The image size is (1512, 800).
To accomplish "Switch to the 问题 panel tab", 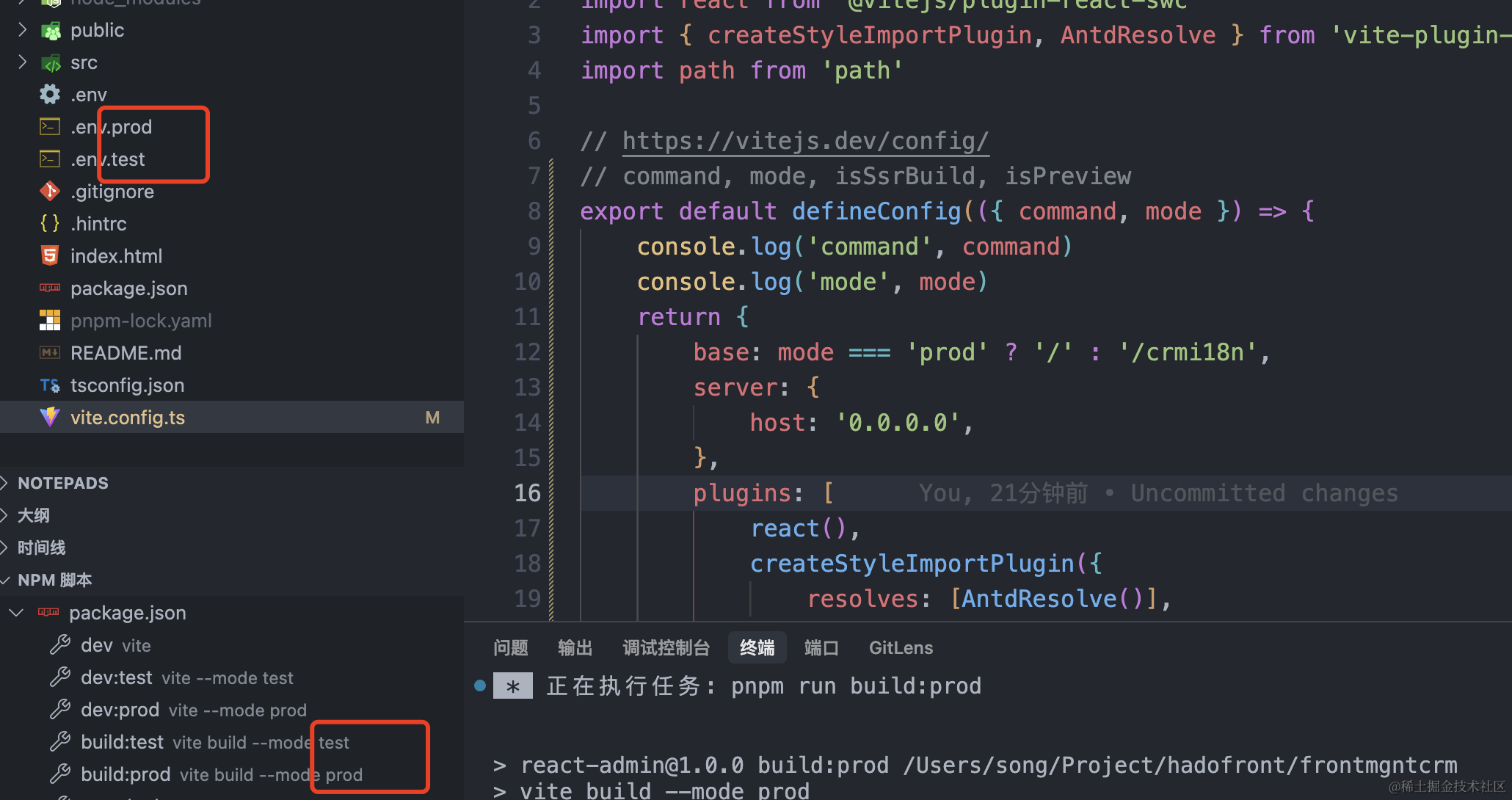I will pyautogui.click(x=510, y=648).
